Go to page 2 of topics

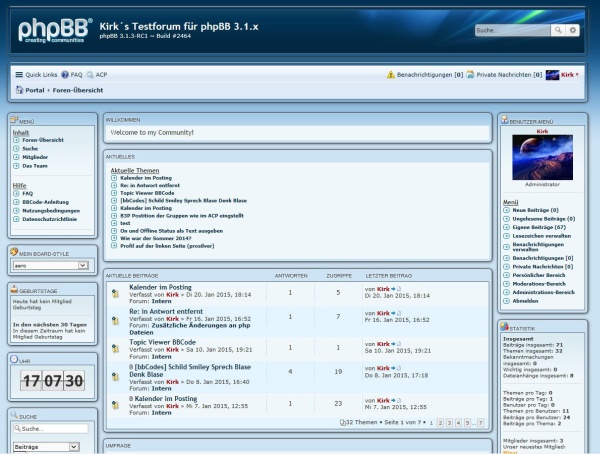pyautogui.click(x=441, y=423)
